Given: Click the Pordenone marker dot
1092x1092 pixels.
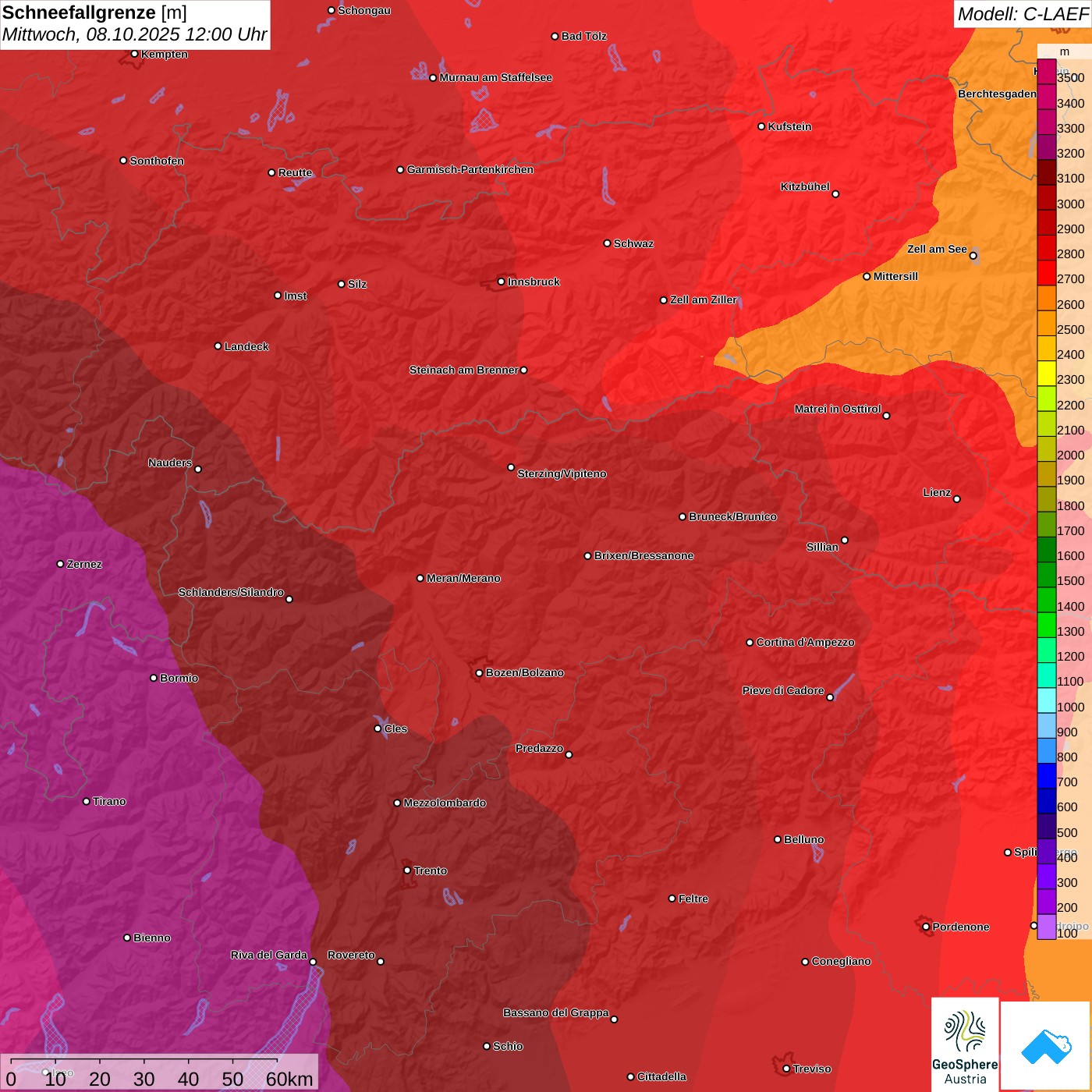Looking at the screenshot, I should click(x=927, y=927).
